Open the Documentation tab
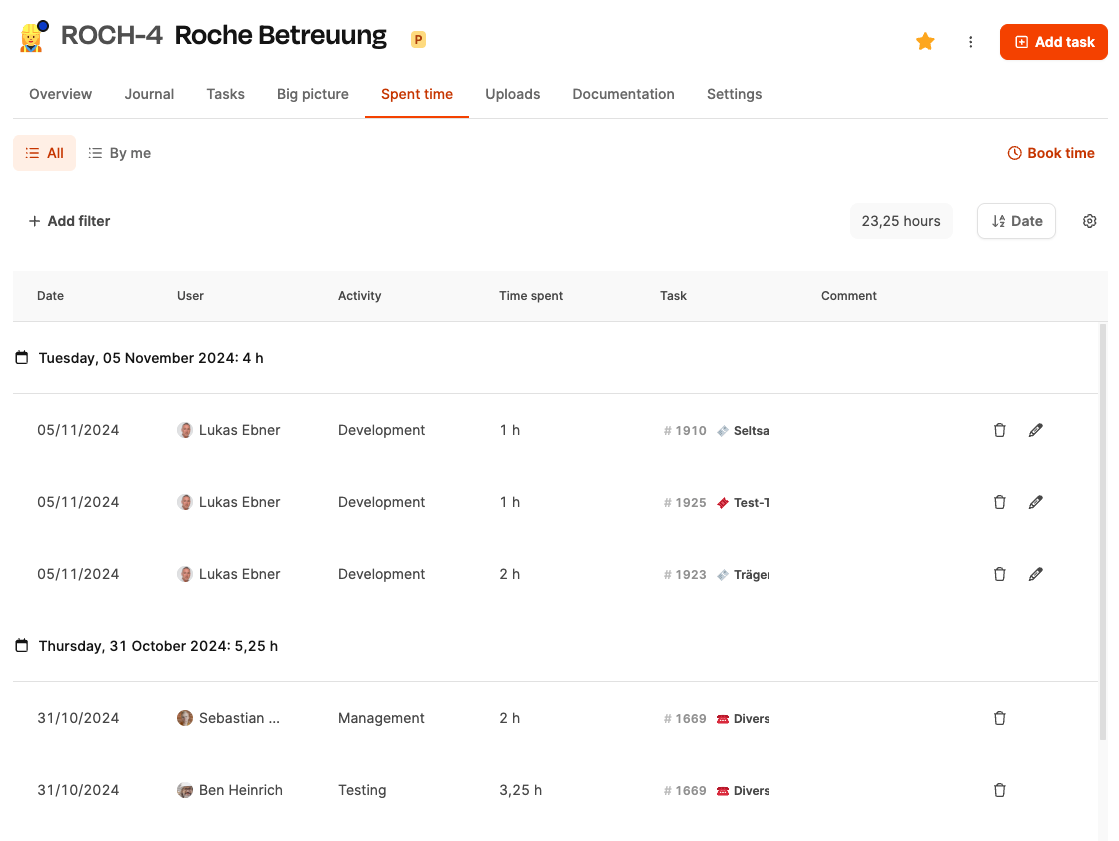 (623, 94)
